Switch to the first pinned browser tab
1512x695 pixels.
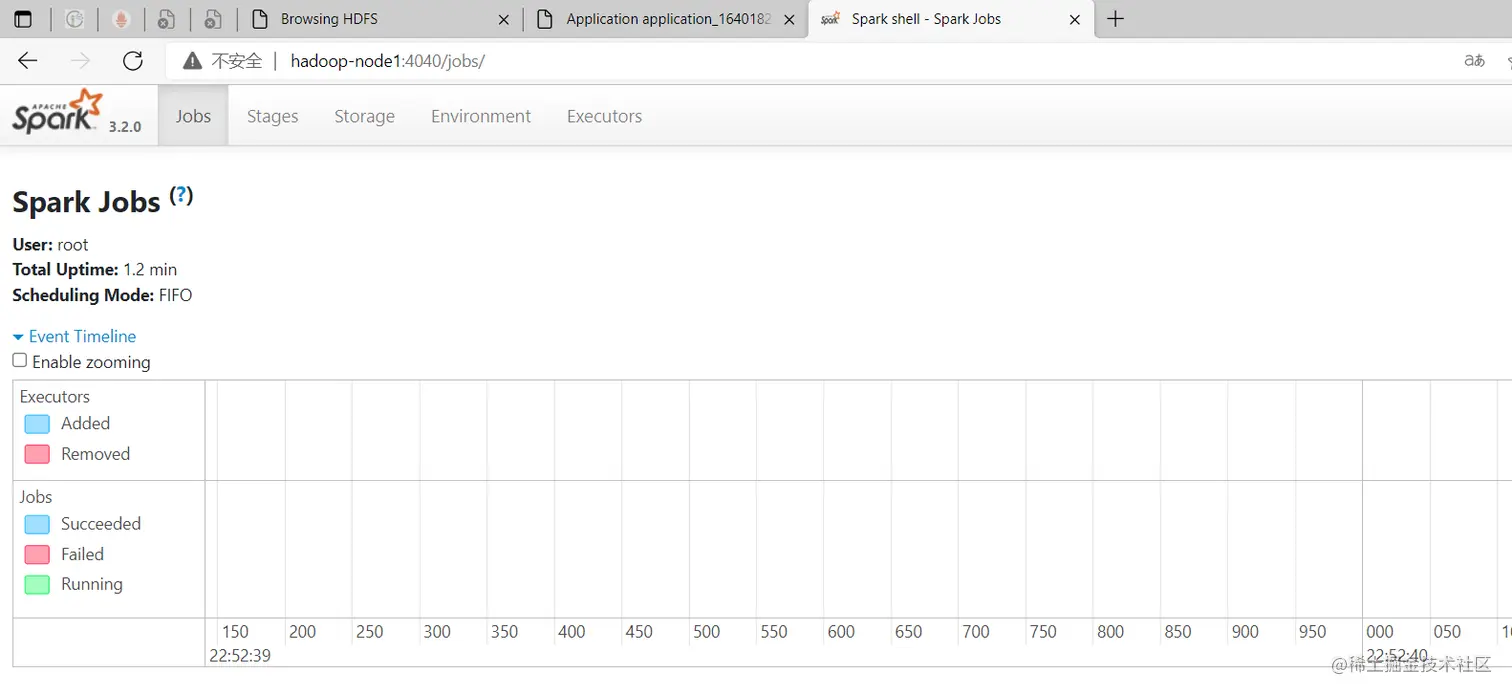pyautogui.click(x=74, y=19)
